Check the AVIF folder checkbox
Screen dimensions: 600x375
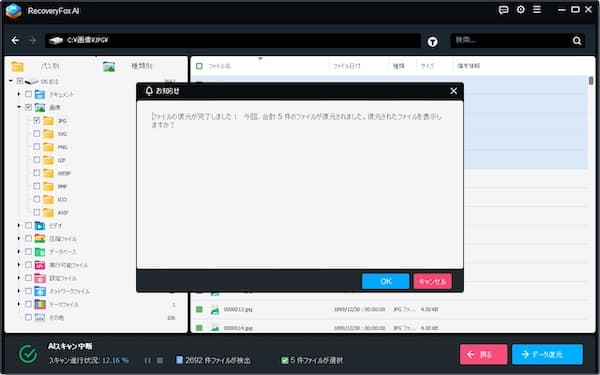[x=37, y=212]
